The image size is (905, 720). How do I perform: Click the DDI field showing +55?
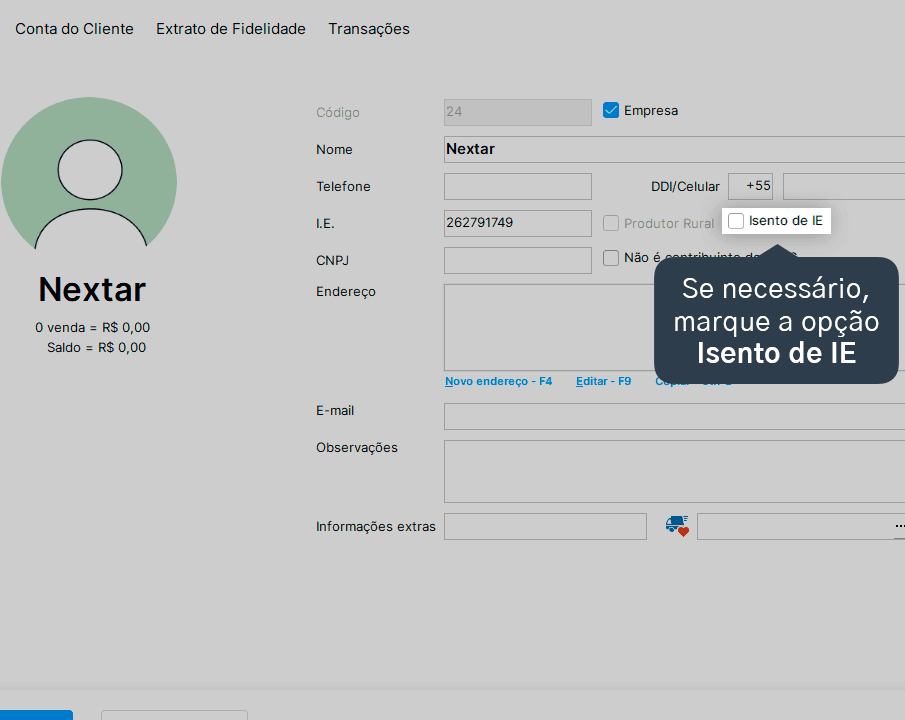(x=750, y=186)
